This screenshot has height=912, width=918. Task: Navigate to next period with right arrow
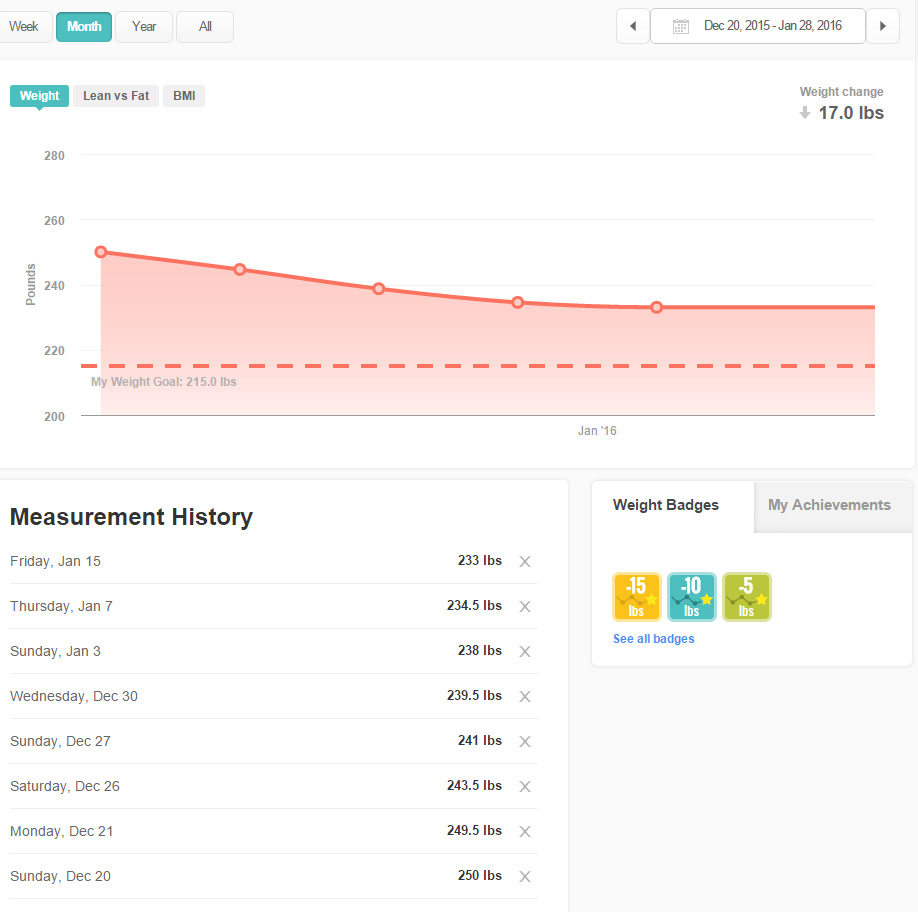click(x=883, y=26)
